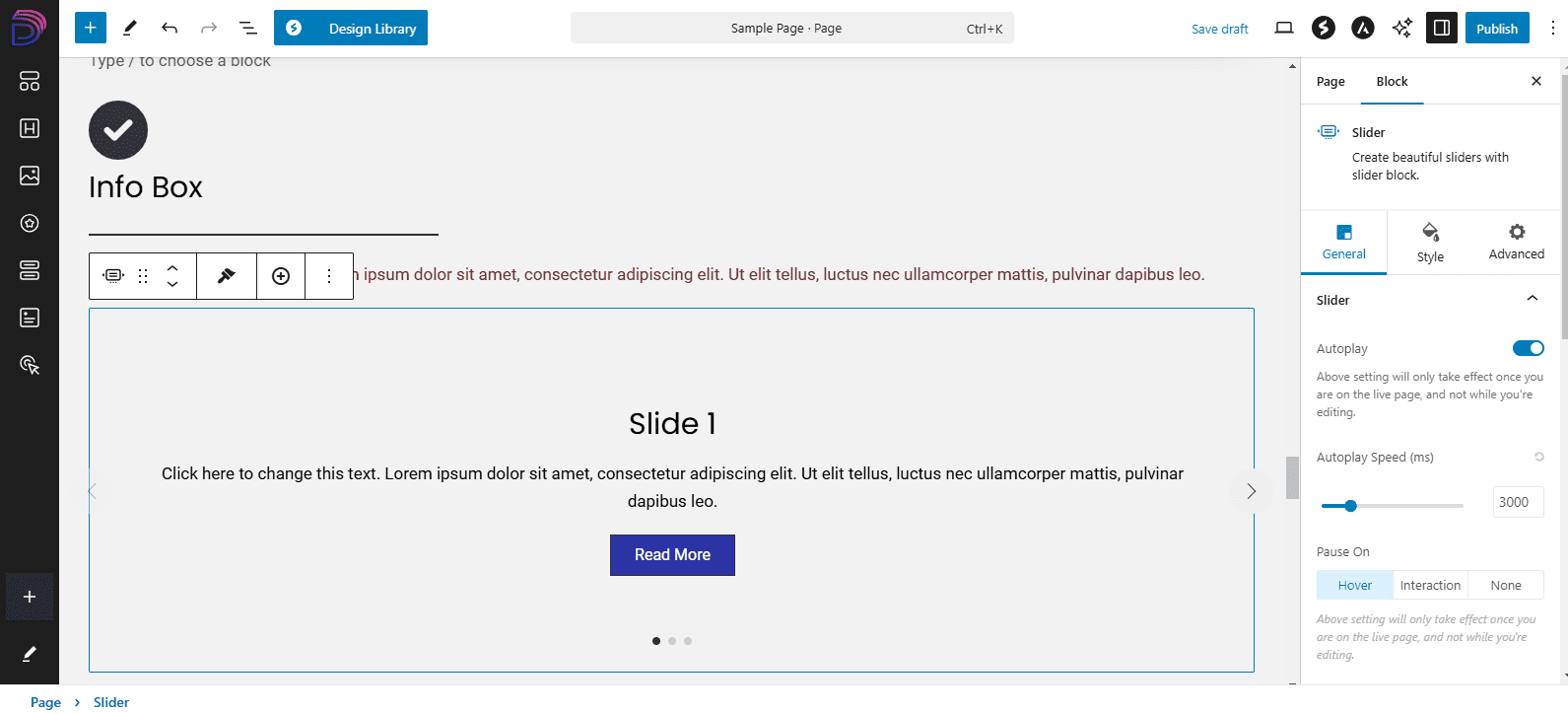Switch to the Style tab

coord(1430,243)
